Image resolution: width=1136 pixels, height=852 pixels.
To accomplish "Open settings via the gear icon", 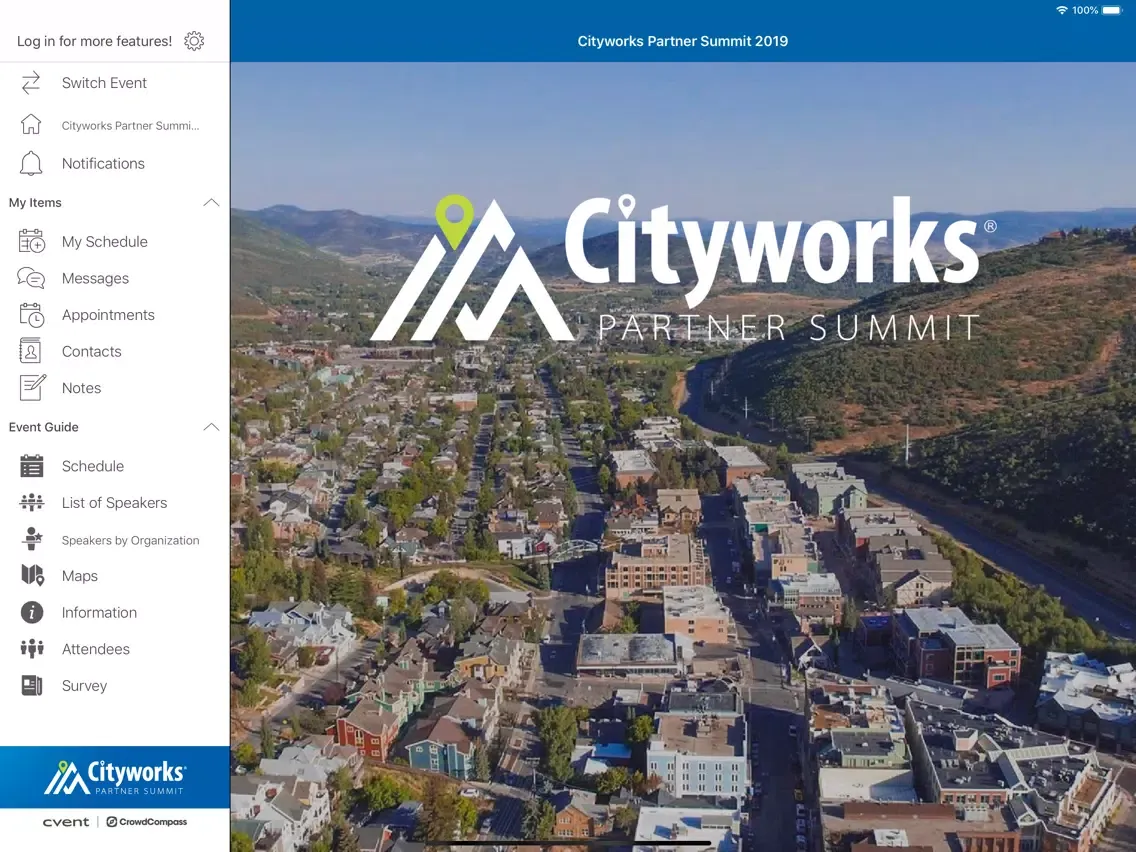I will click(x=194, y=41).
